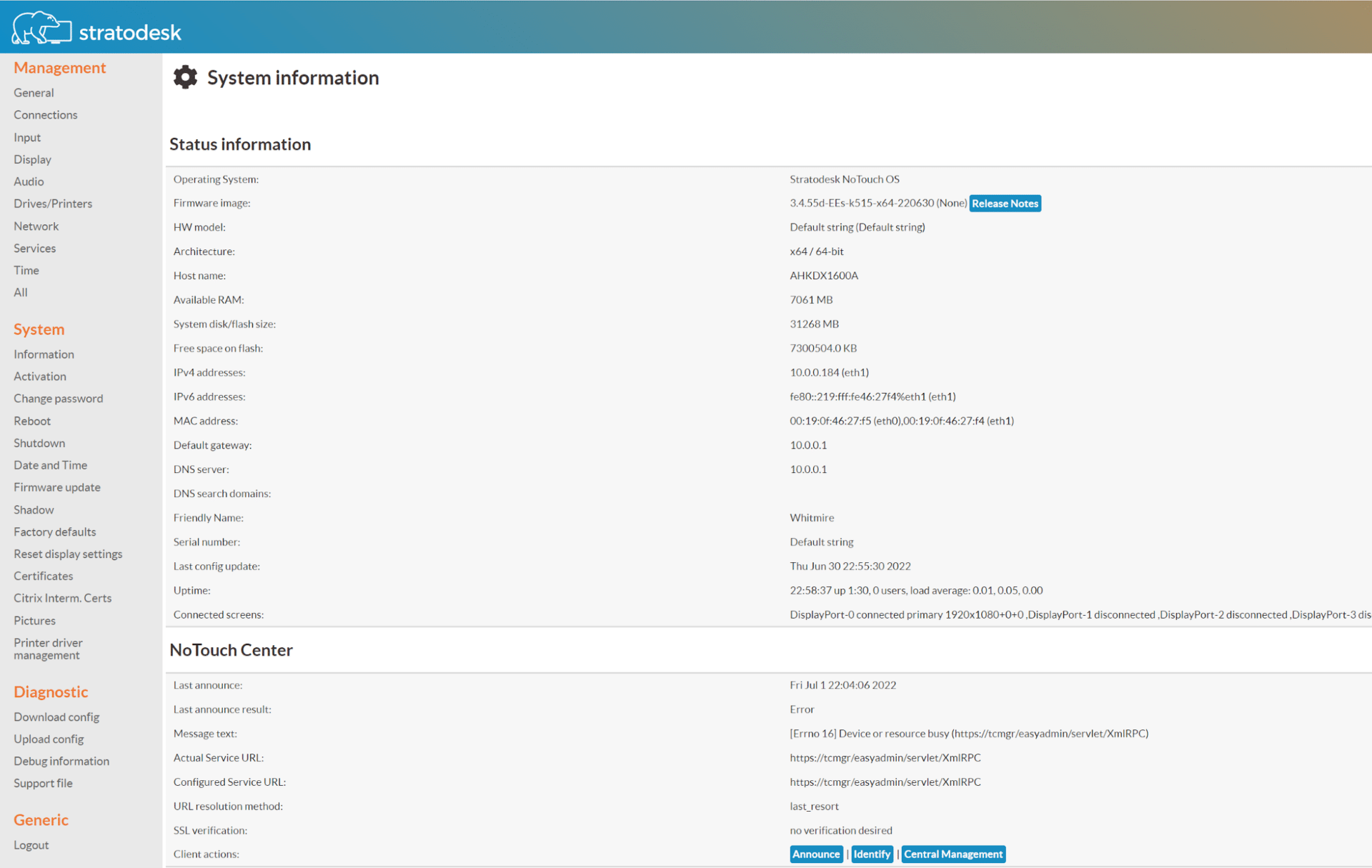
Task: Select the Management section header
Action: (59, 69)
